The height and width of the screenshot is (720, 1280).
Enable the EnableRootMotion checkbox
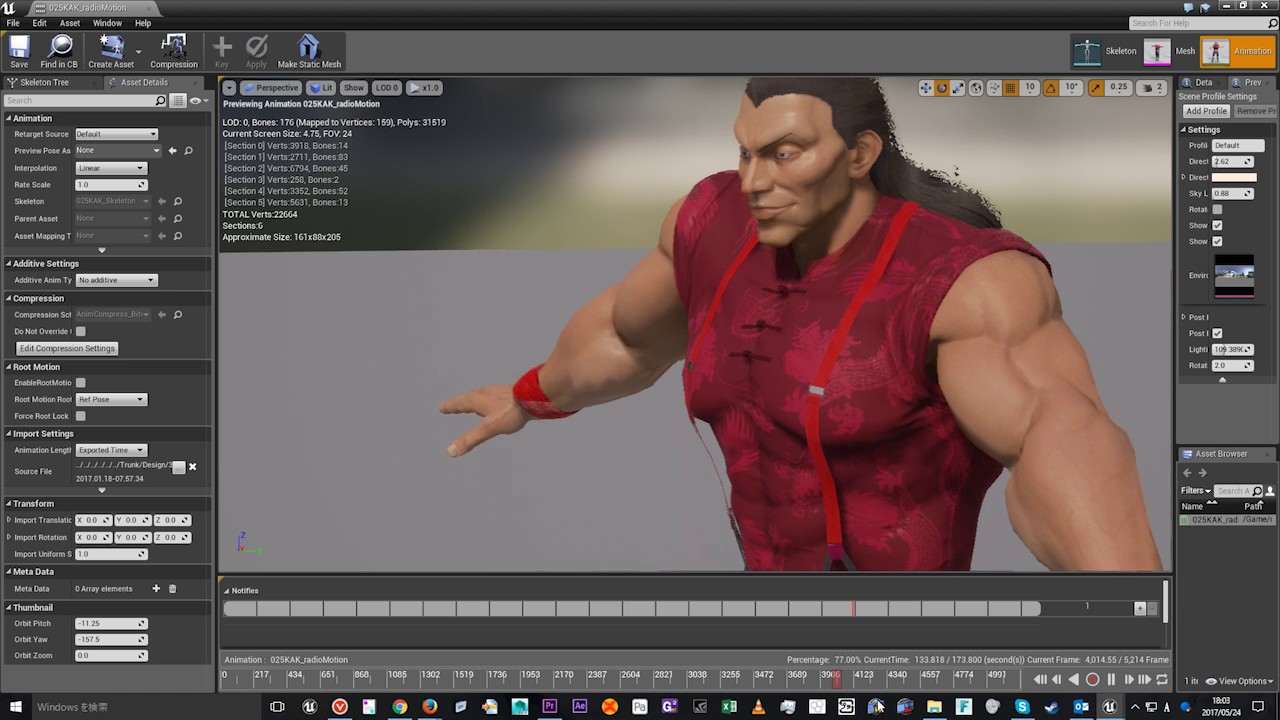[81, 382]
